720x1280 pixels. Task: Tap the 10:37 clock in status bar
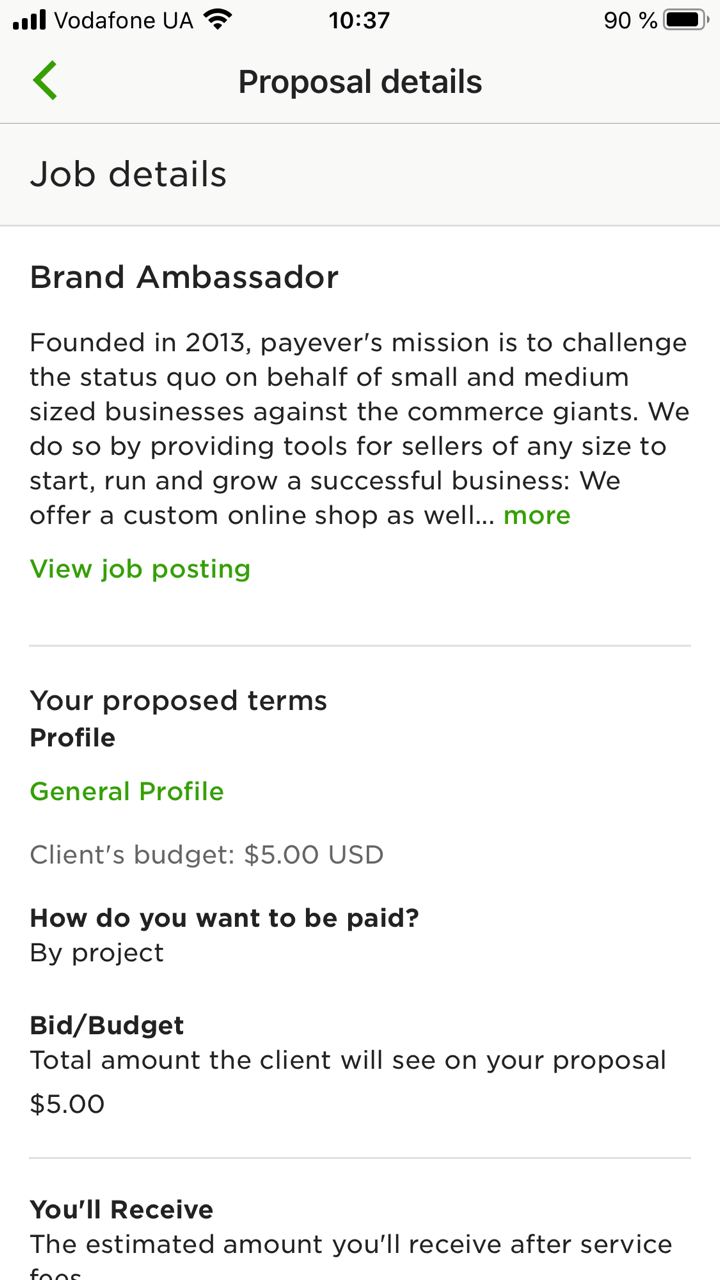click(359, 20)
